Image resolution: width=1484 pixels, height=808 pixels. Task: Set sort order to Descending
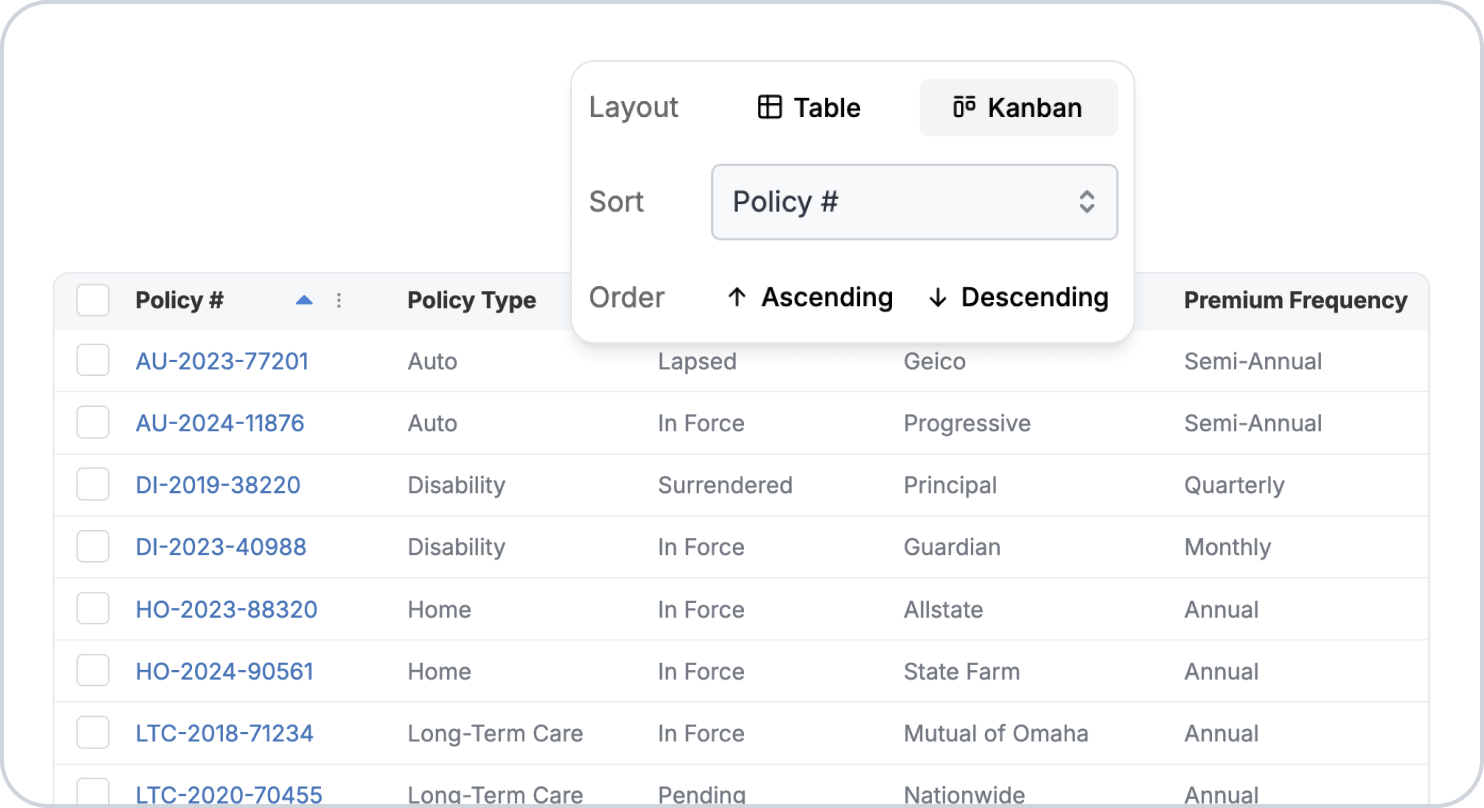(1018, 298)
